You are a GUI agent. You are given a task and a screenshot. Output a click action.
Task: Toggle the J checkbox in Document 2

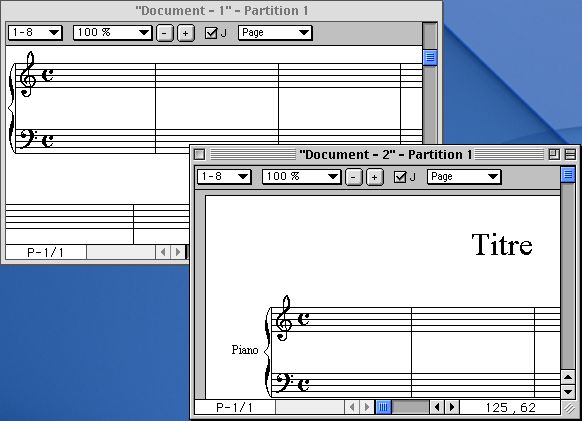coord(400,177)
